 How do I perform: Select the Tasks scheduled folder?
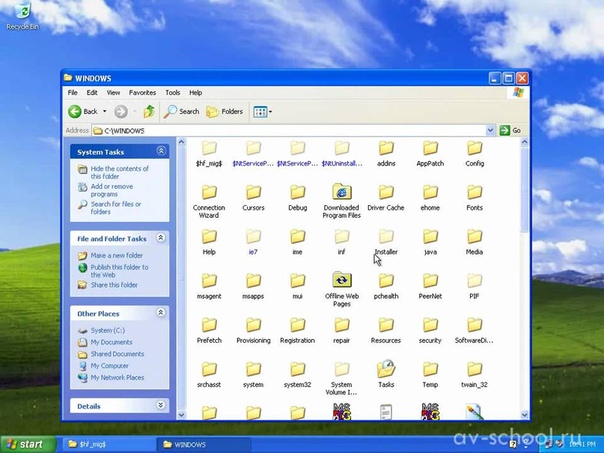click(x=386, y=374)
